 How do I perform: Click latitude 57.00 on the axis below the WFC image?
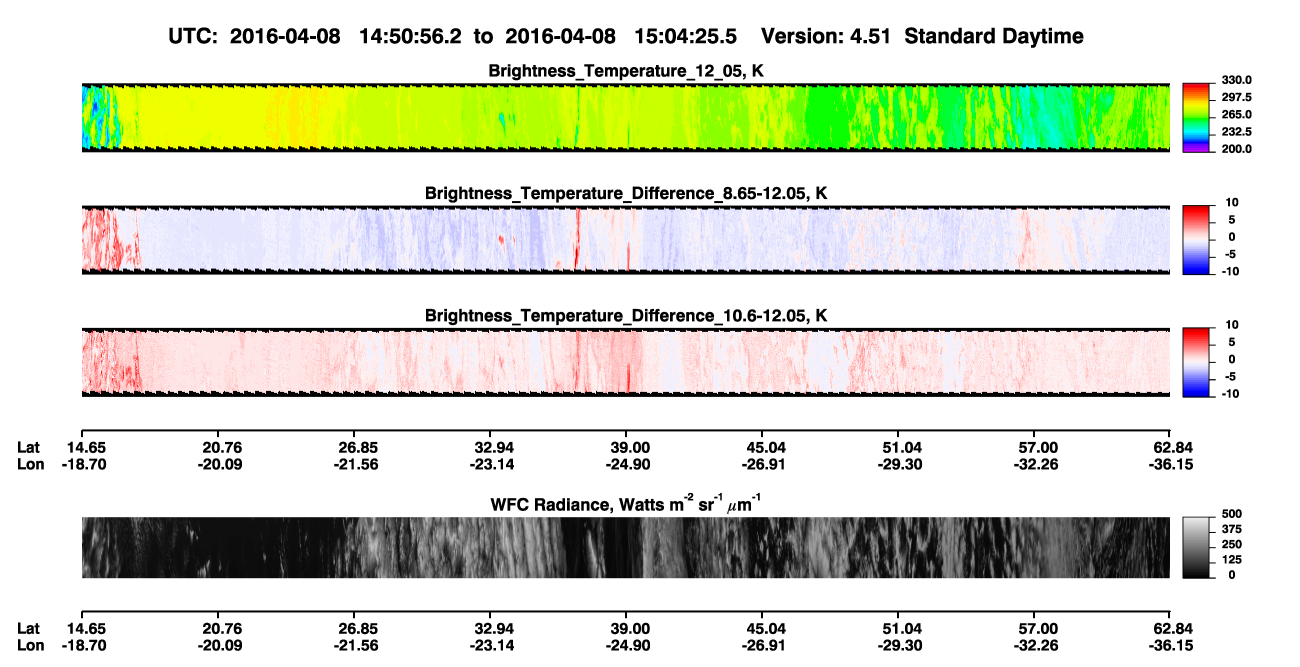coord(1037,629)
